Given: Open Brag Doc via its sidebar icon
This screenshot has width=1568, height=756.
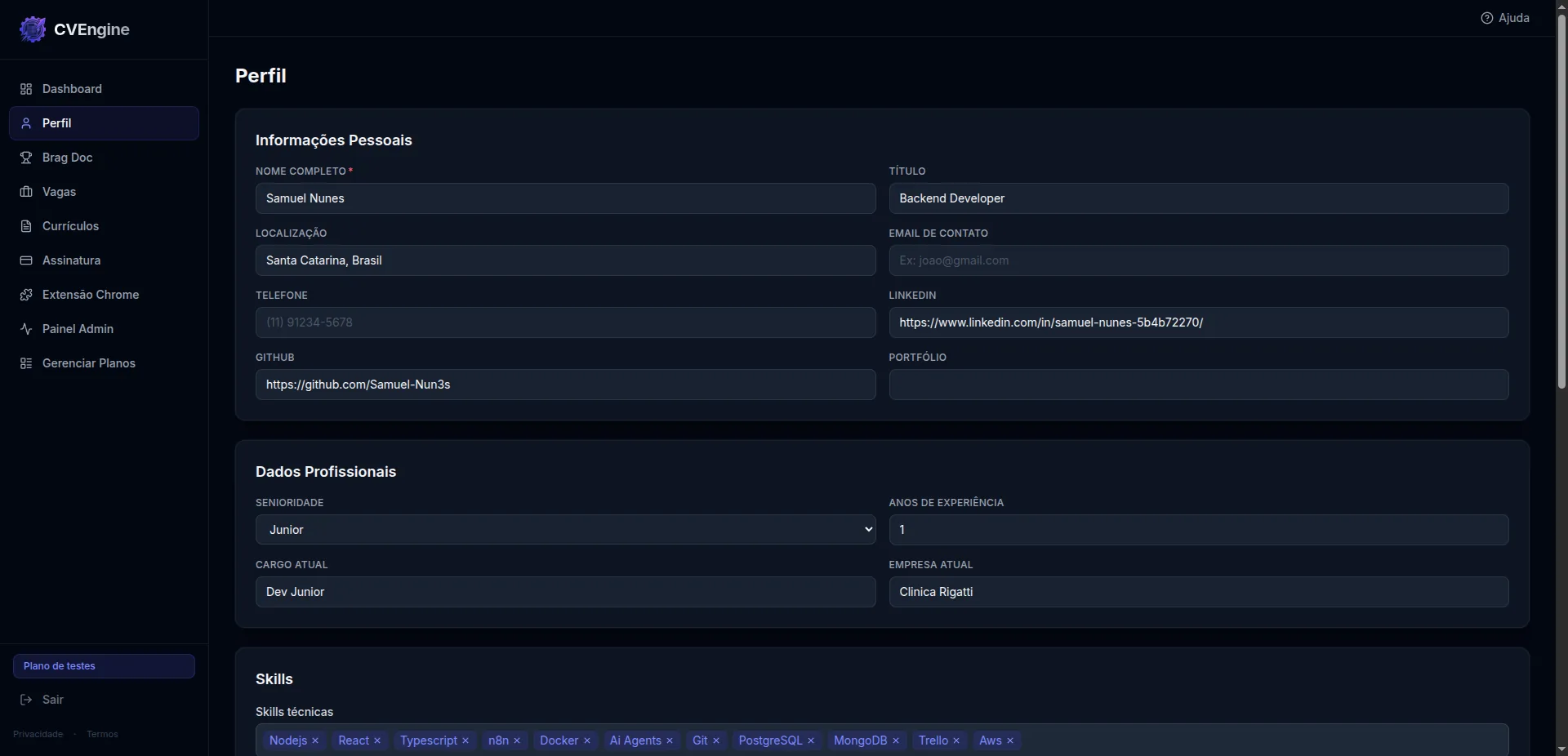Looking at the screenshot, I should coord(26,158).
